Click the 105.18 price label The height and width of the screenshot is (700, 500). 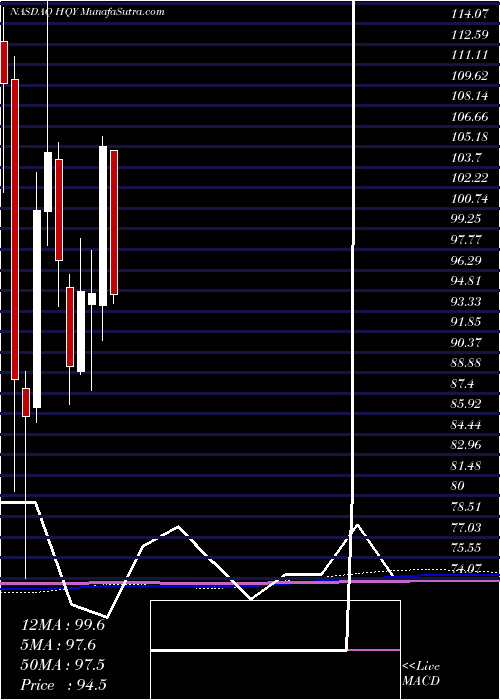[x=469, y=138]
